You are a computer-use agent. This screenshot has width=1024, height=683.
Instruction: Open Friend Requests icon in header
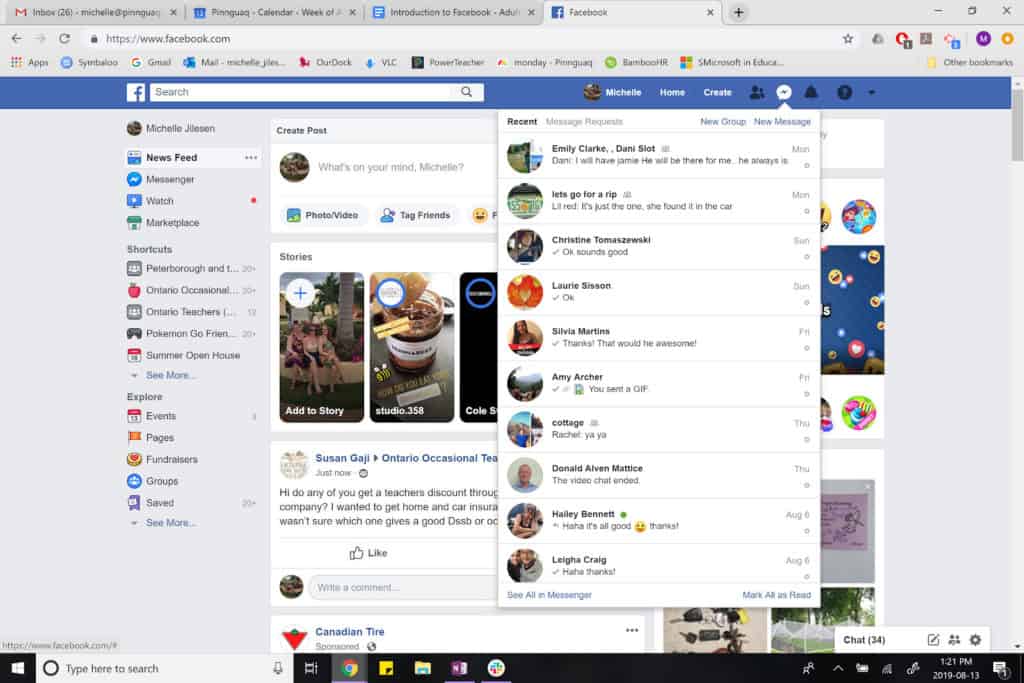pos(757,92)
